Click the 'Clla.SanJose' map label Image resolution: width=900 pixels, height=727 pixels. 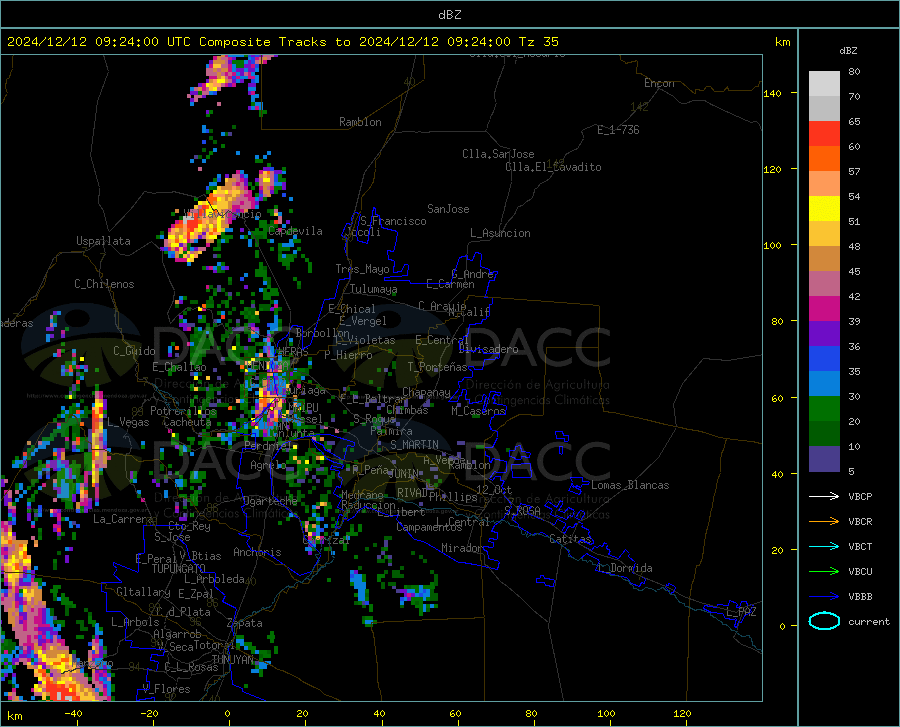coord(498,154)
